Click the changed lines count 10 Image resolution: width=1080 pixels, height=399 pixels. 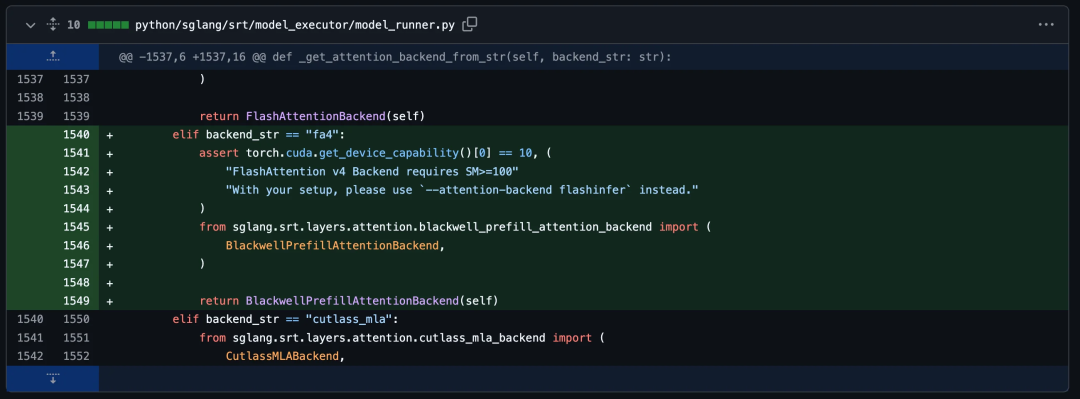point(74,25)
